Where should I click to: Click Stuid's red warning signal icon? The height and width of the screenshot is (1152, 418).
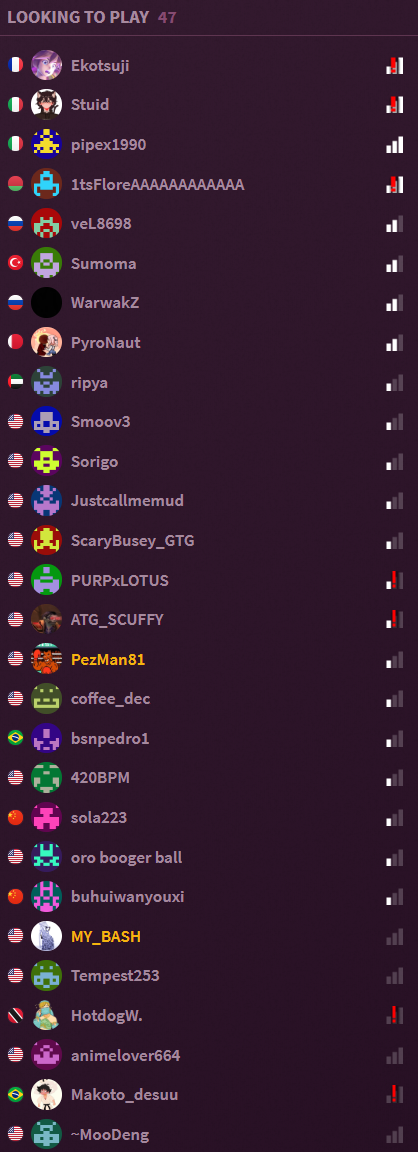click(394, 105)
